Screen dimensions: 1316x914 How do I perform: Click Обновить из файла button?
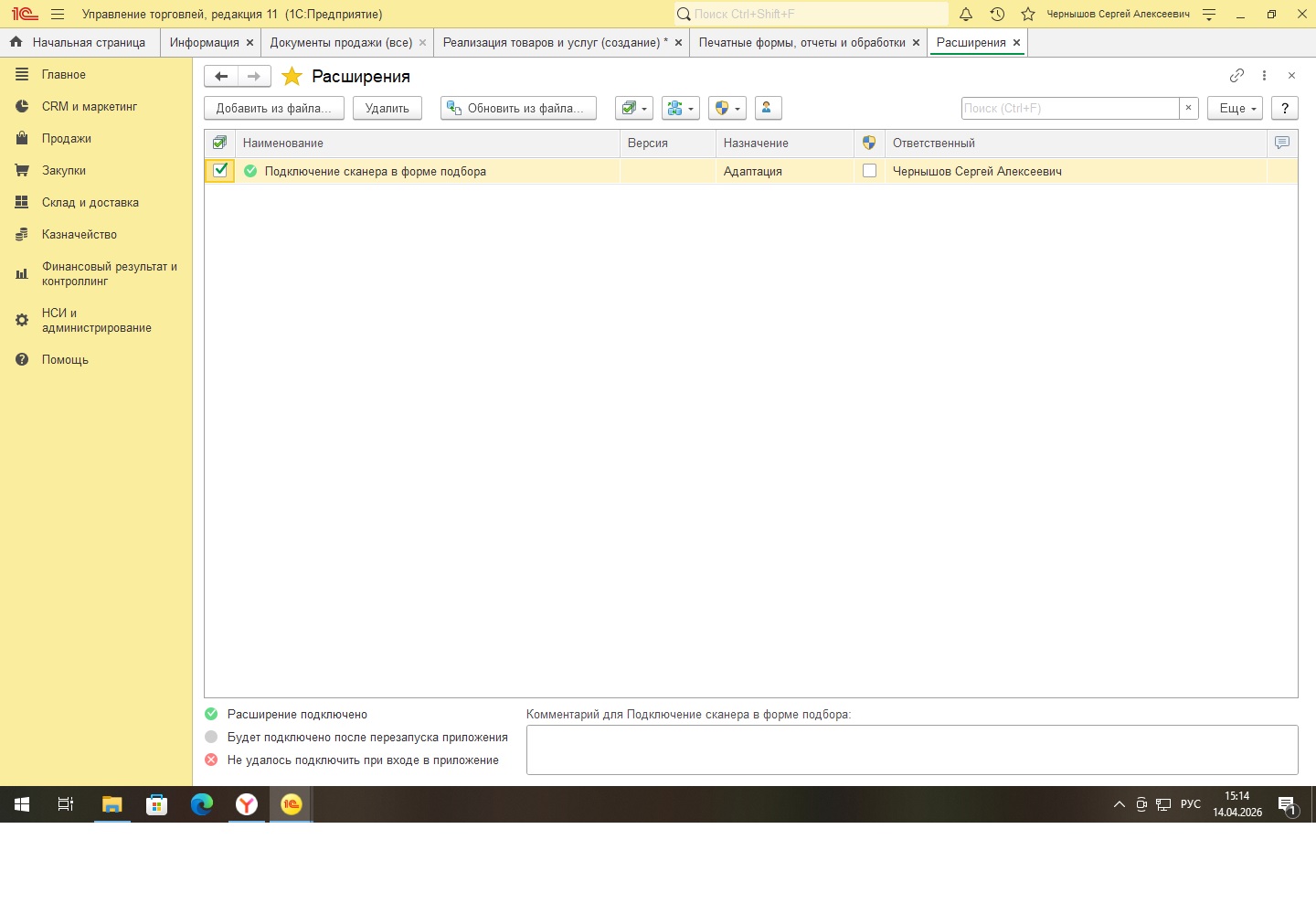click(x=518, y=108)
